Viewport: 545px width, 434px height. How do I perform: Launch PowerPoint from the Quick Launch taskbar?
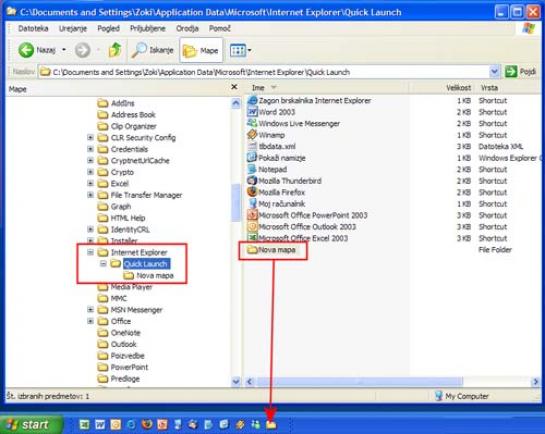162,424
